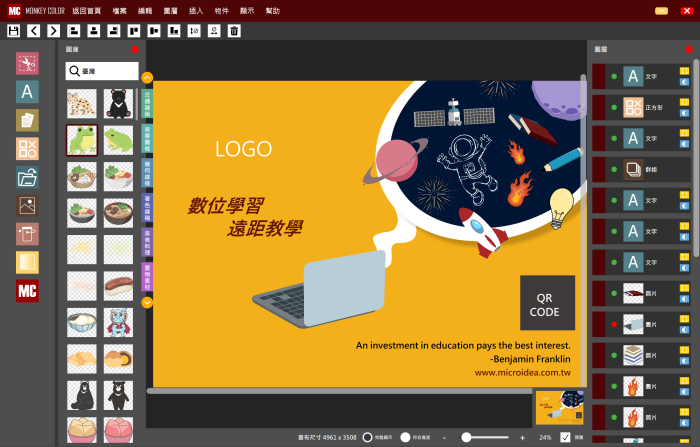Click the zoom in plus button
Screen dimensions: 700x447
point(522,437)
